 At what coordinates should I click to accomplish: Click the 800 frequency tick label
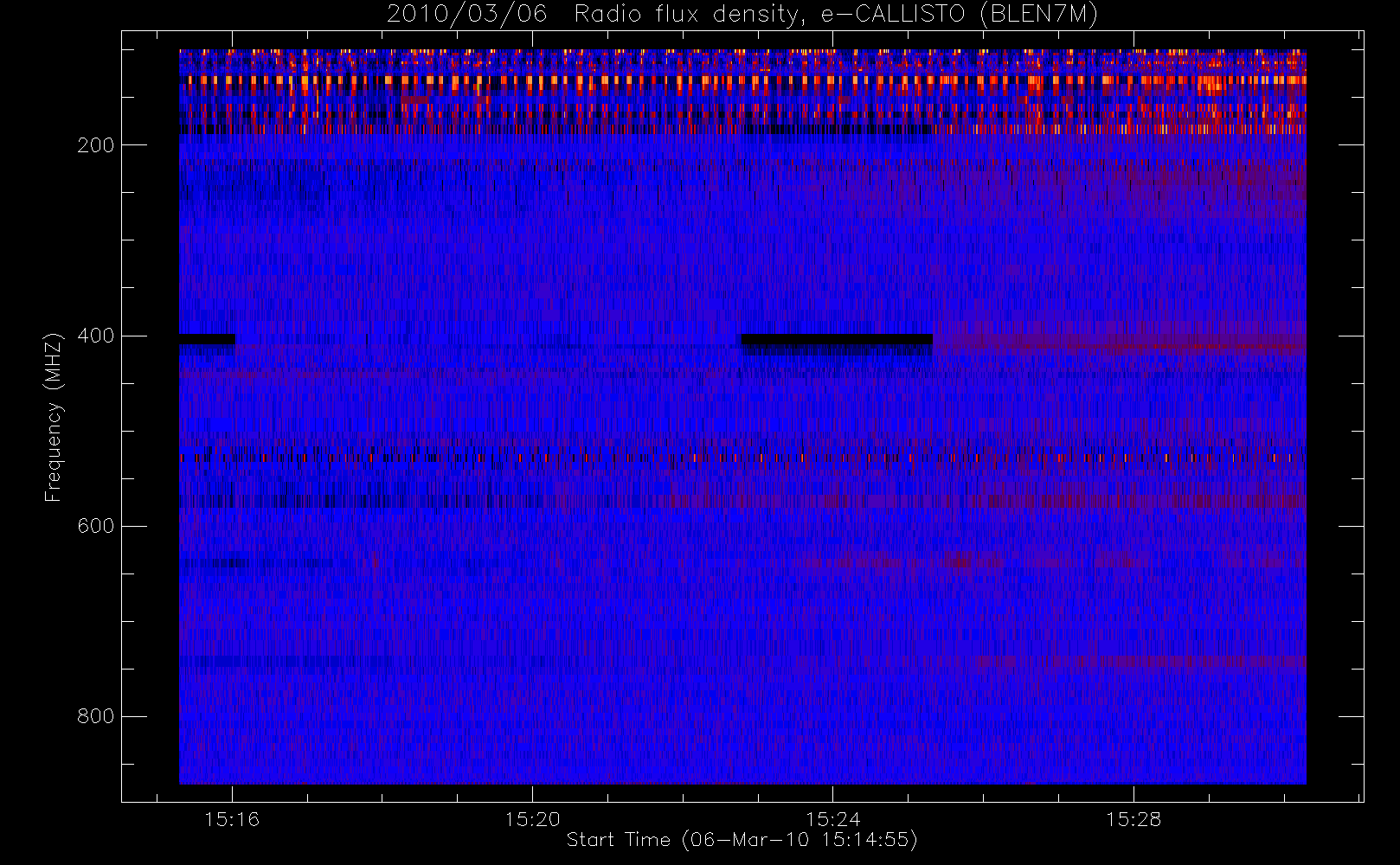coord(96,716)
